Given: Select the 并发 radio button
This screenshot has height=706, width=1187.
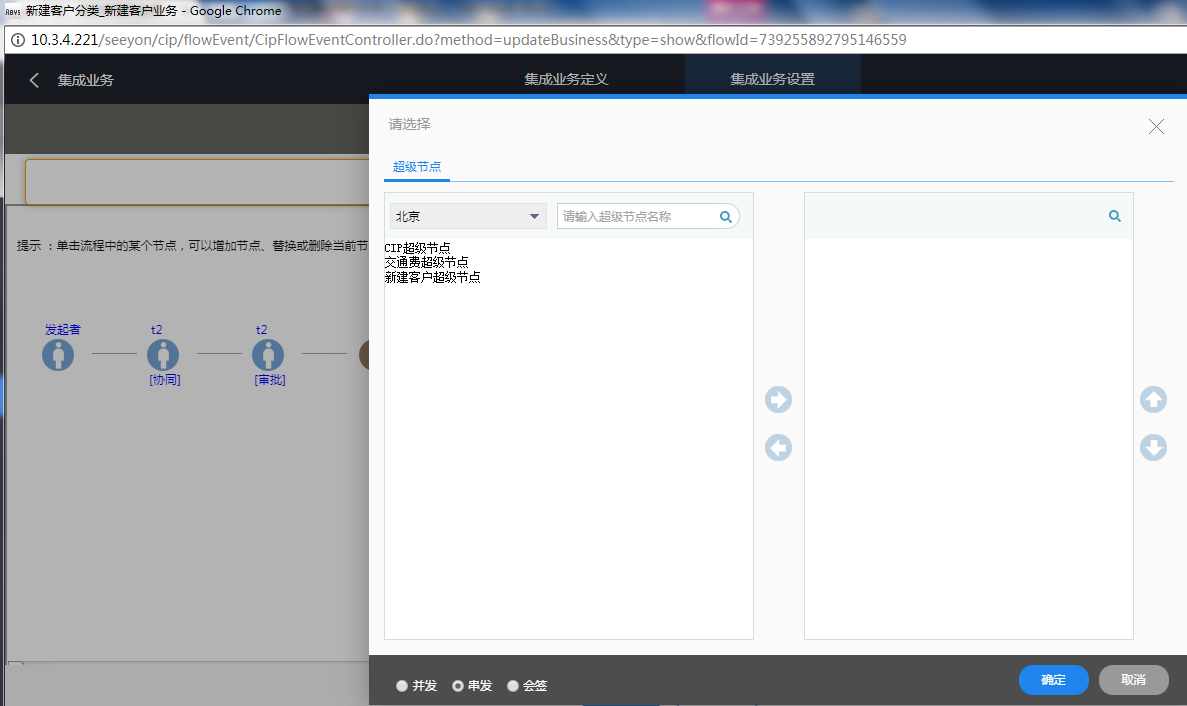Looking at the screenshot, I should pyautogui.click(x=402, y=686).
